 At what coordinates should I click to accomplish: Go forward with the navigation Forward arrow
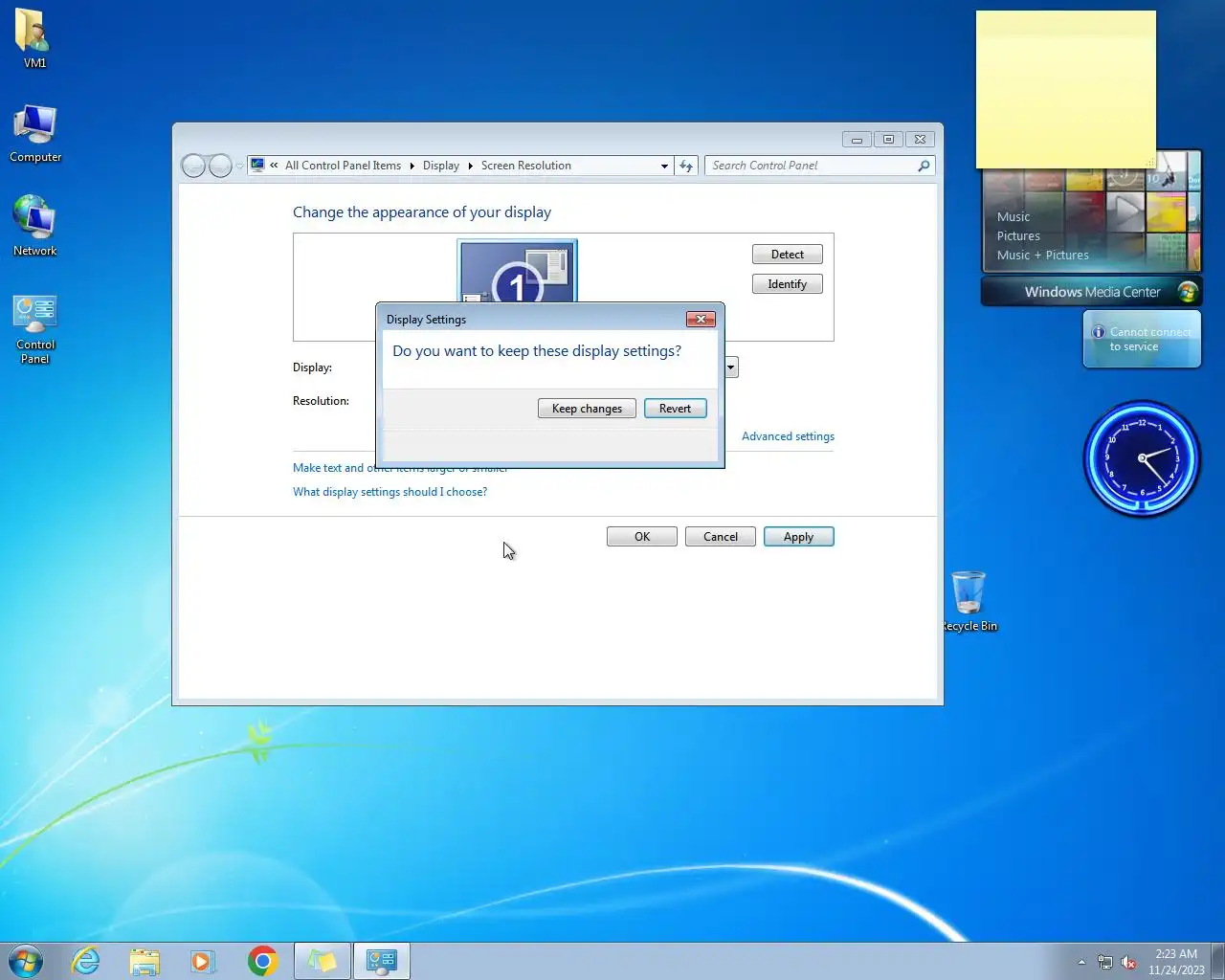[x=220, y=166]
